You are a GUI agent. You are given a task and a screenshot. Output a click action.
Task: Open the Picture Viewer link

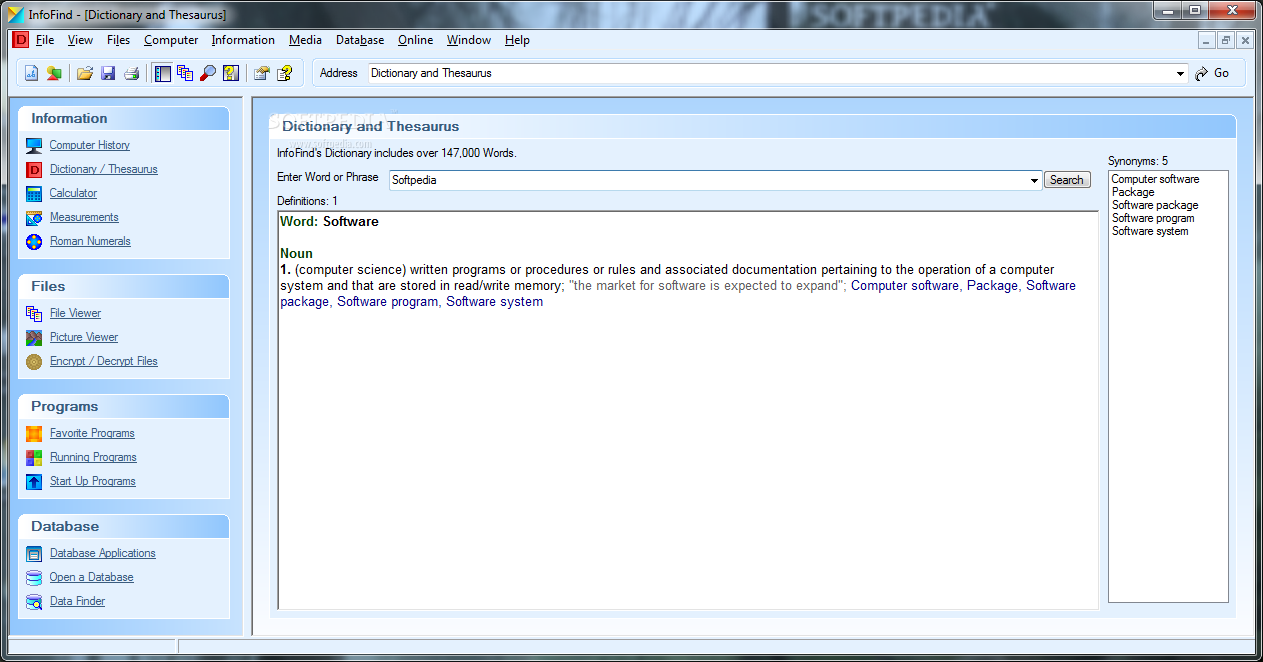pyautogui.click(x=84, y=337)
